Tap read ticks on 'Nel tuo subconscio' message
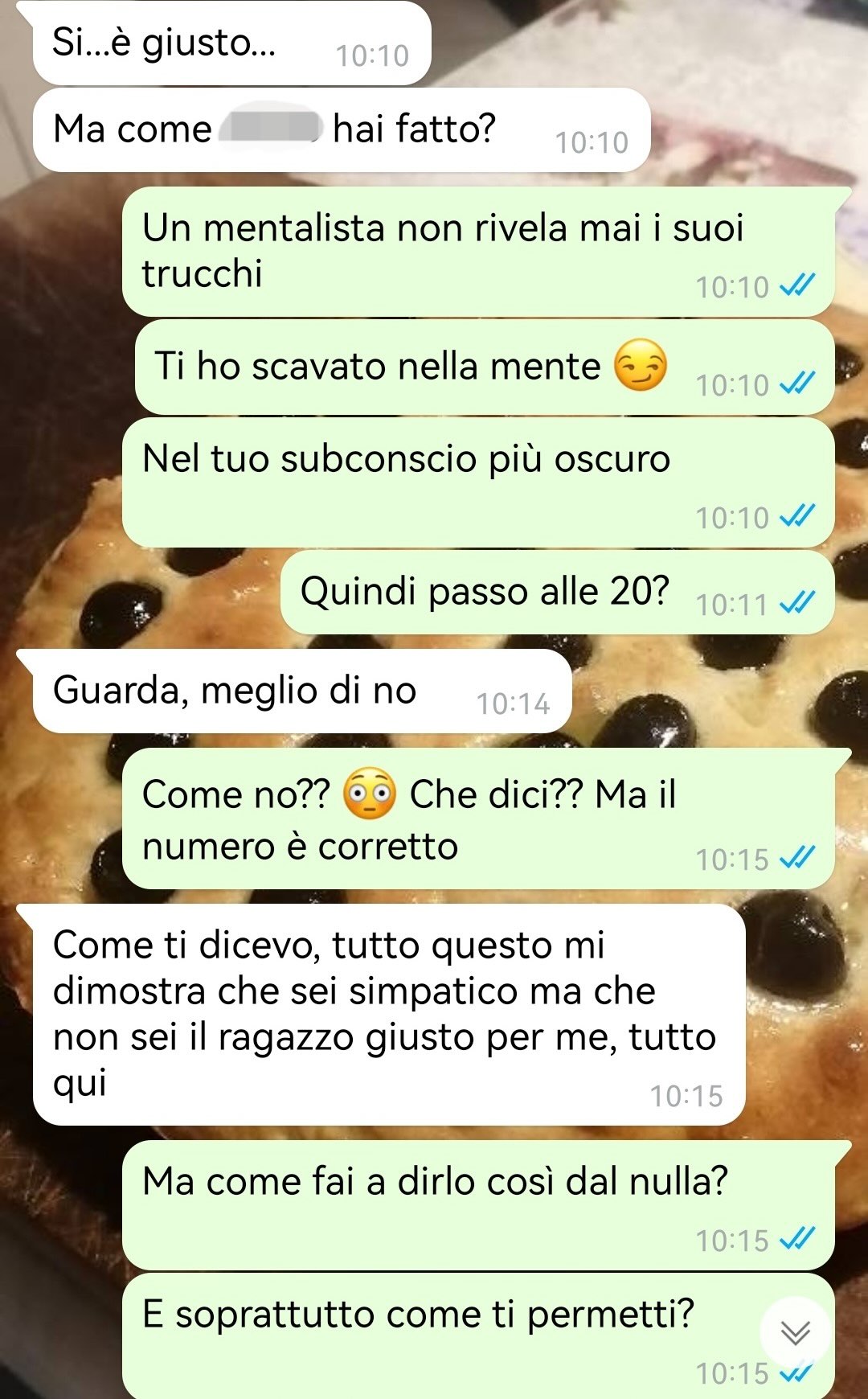Viewport: 868px width, 1399px height. [798, 516]
